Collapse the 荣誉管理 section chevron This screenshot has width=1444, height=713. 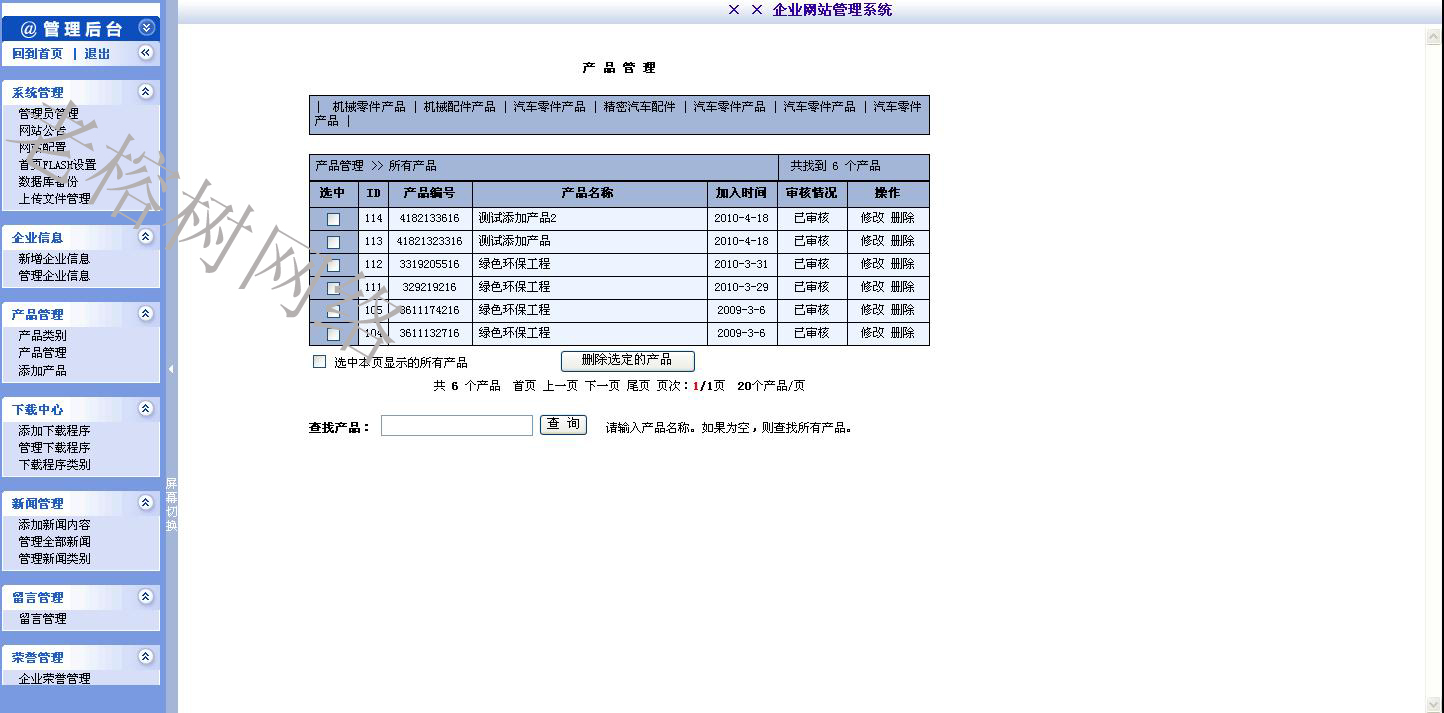pyautogui.click(x=146, y=656)
